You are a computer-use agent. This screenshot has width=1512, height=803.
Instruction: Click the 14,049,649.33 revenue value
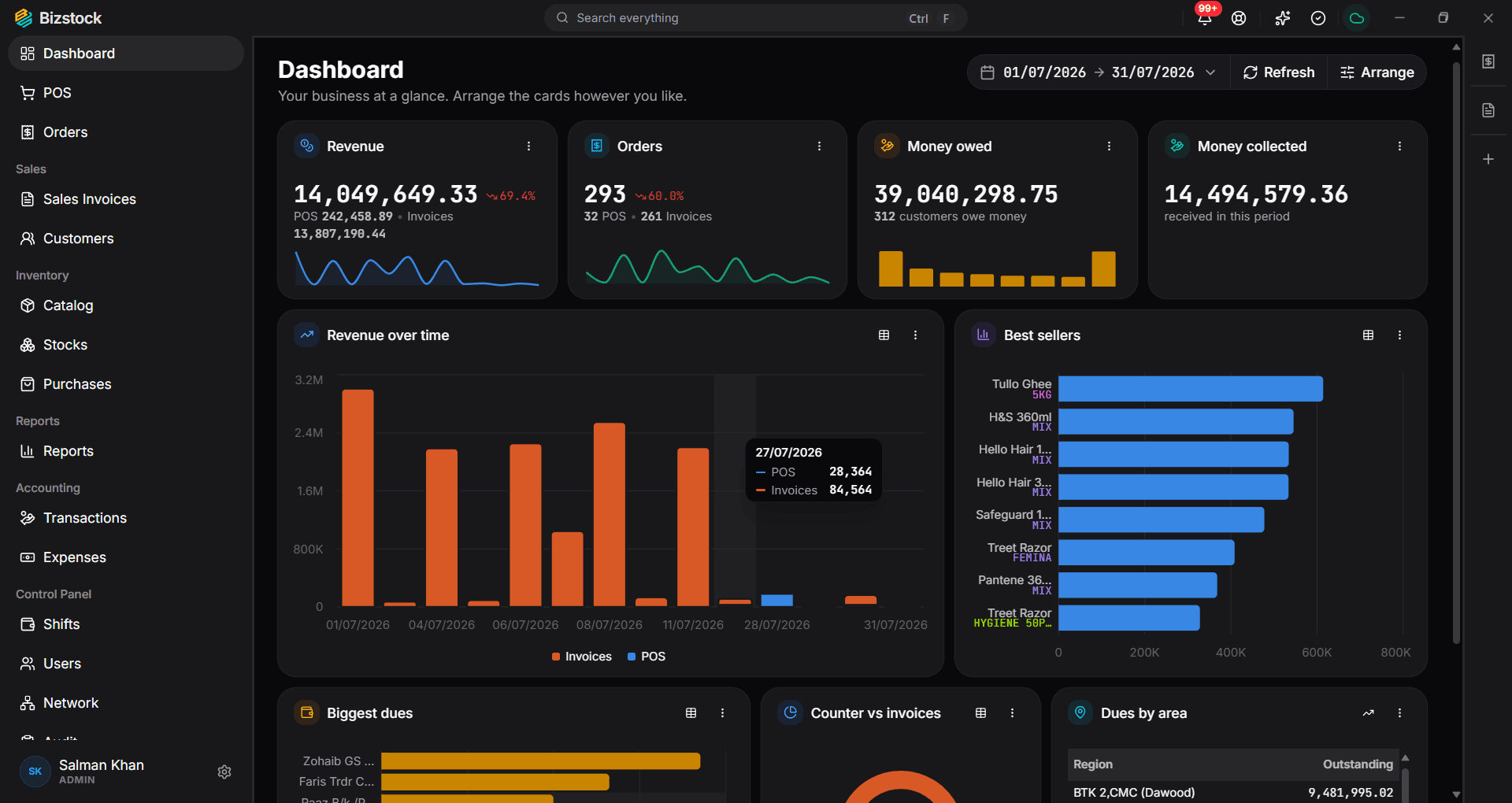coord(386,194)
